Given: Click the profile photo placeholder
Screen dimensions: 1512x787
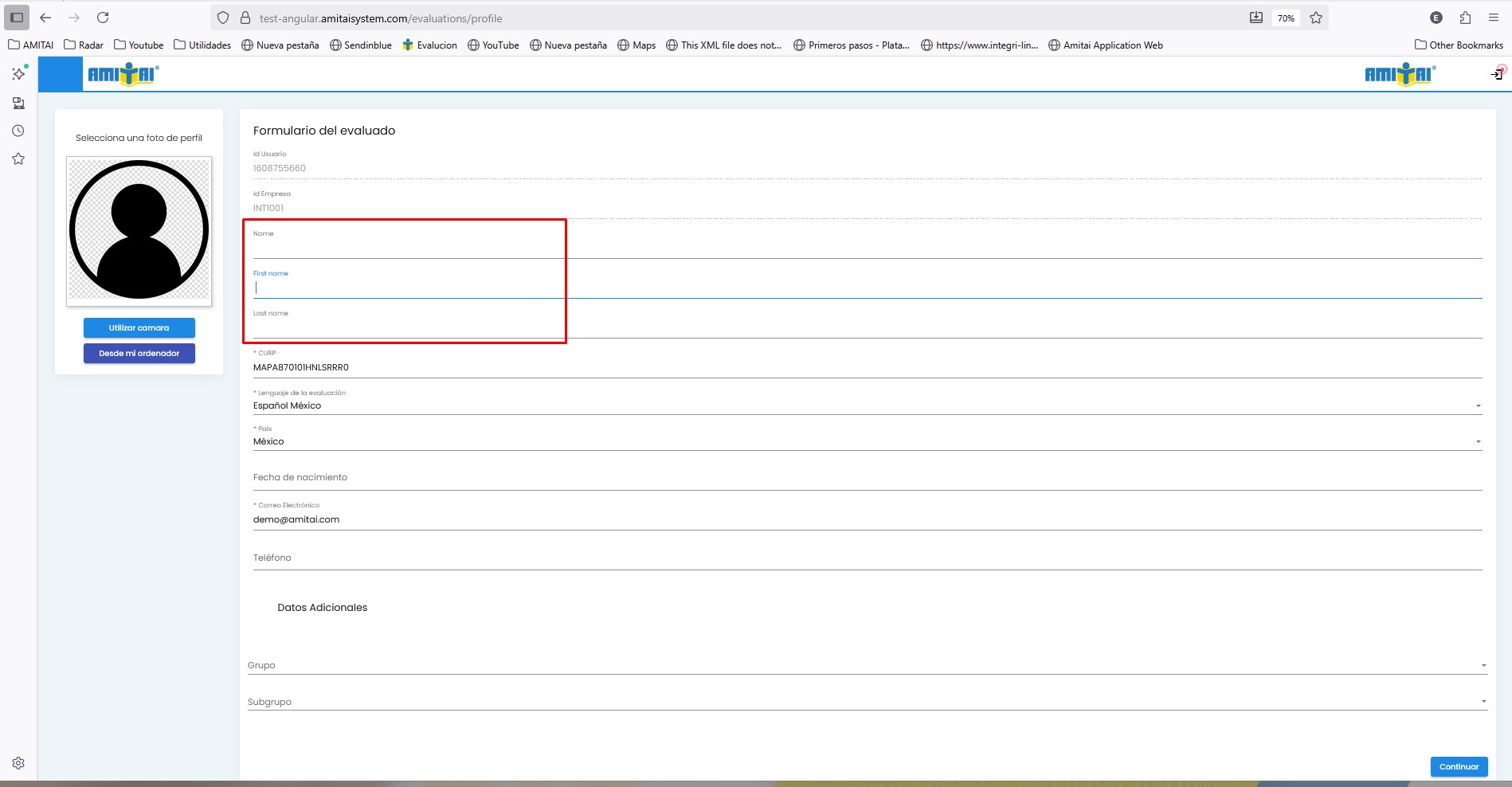Looking at the screenshot, I should [x=139, y=230].
